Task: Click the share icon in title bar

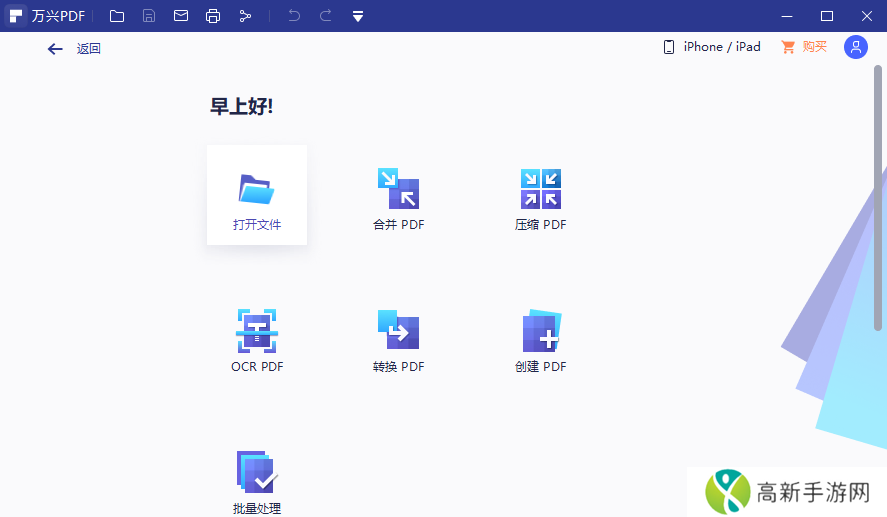Action: coord(245,16)
